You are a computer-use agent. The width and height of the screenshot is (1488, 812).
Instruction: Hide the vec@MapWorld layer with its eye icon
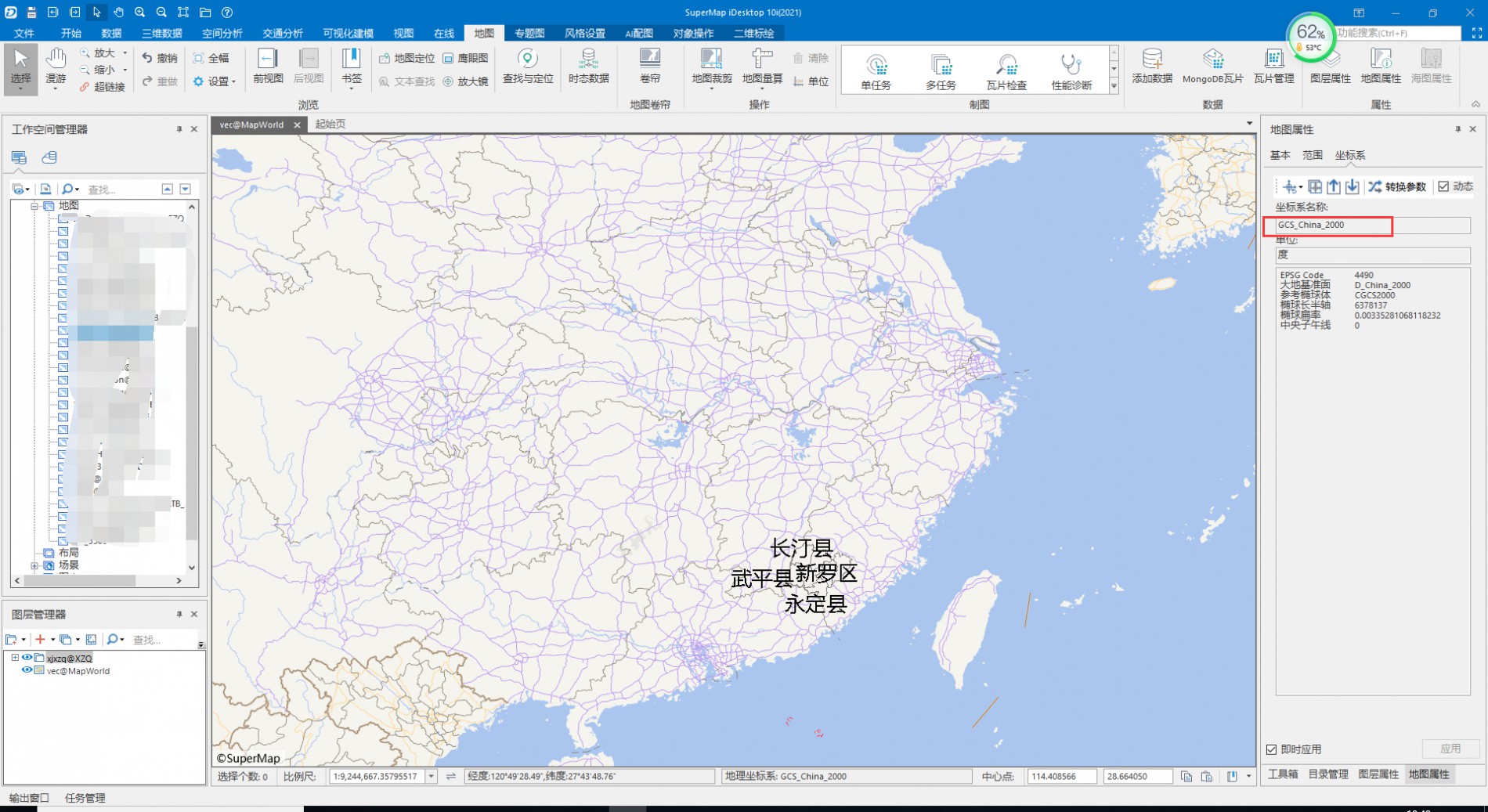27,670
